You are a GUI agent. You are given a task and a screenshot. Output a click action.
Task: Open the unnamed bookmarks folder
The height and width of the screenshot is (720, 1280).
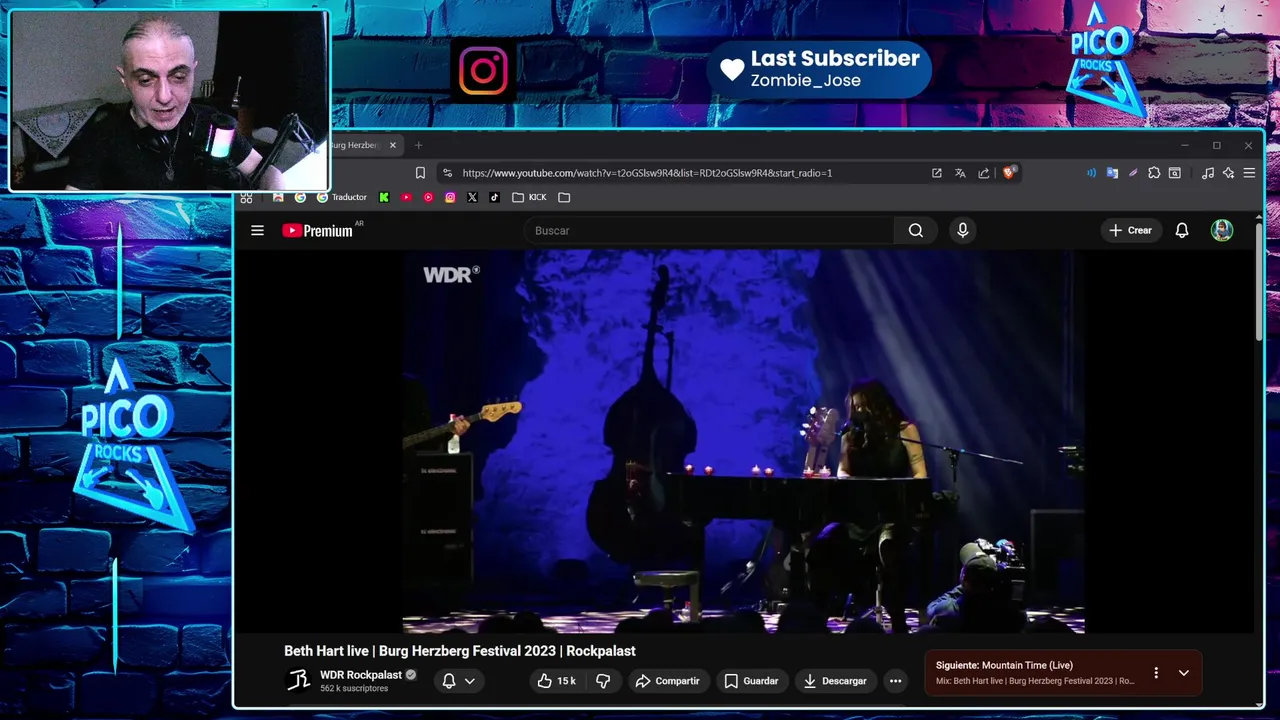click(x=564, y=197)
